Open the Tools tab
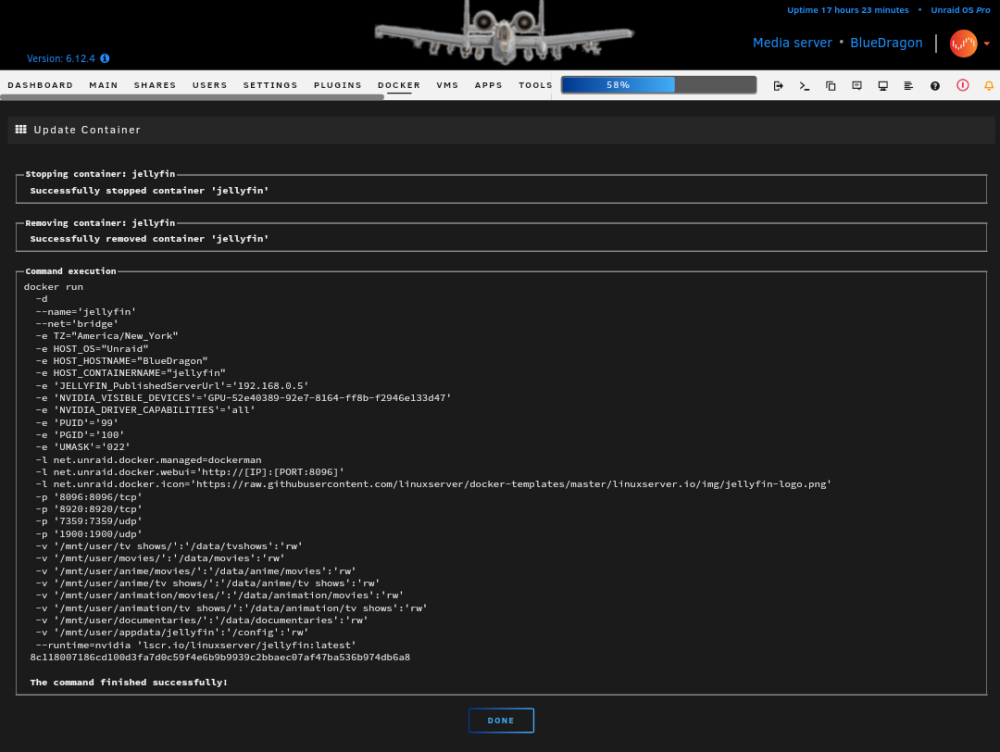 coord(535,85)
